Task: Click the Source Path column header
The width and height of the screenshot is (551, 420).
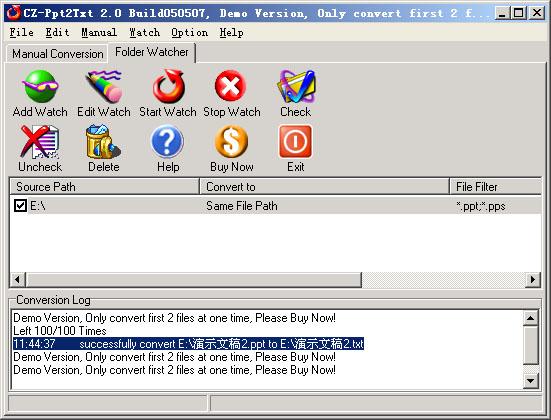Action: pos(104,187)
